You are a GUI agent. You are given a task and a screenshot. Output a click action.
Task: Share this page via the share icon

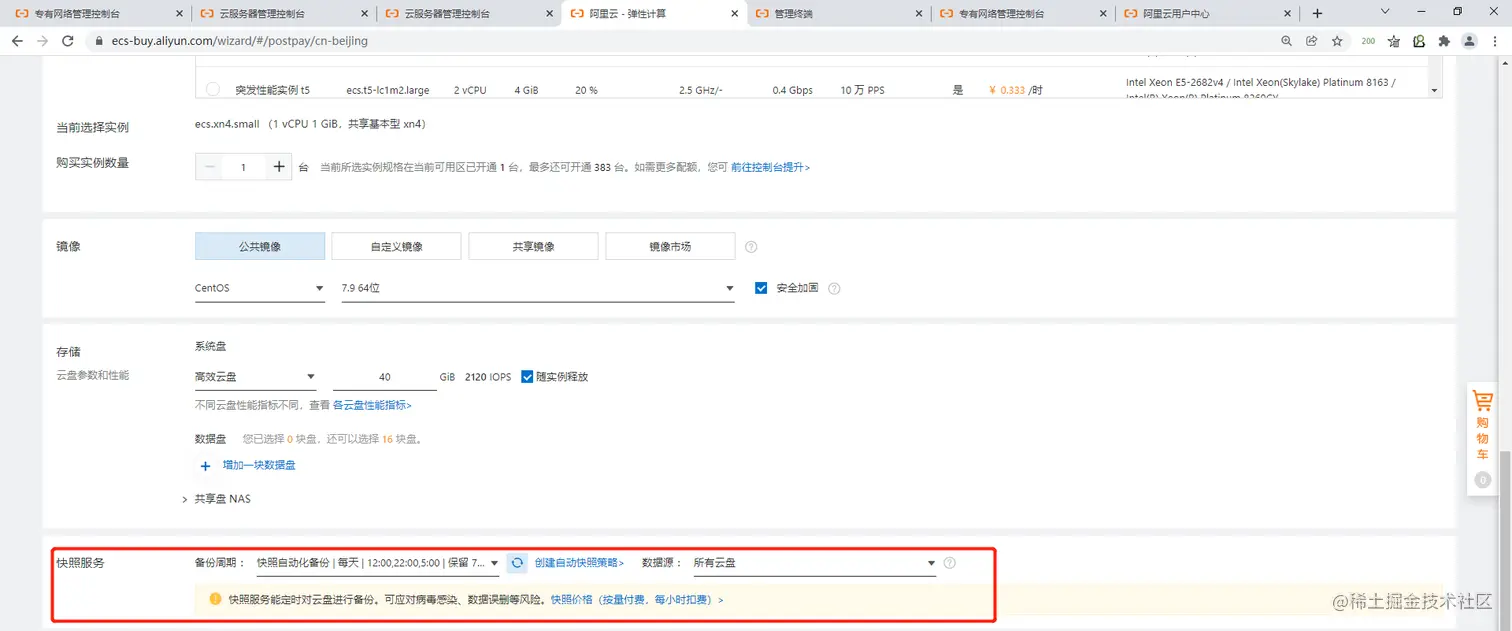tap(1311, 41)
